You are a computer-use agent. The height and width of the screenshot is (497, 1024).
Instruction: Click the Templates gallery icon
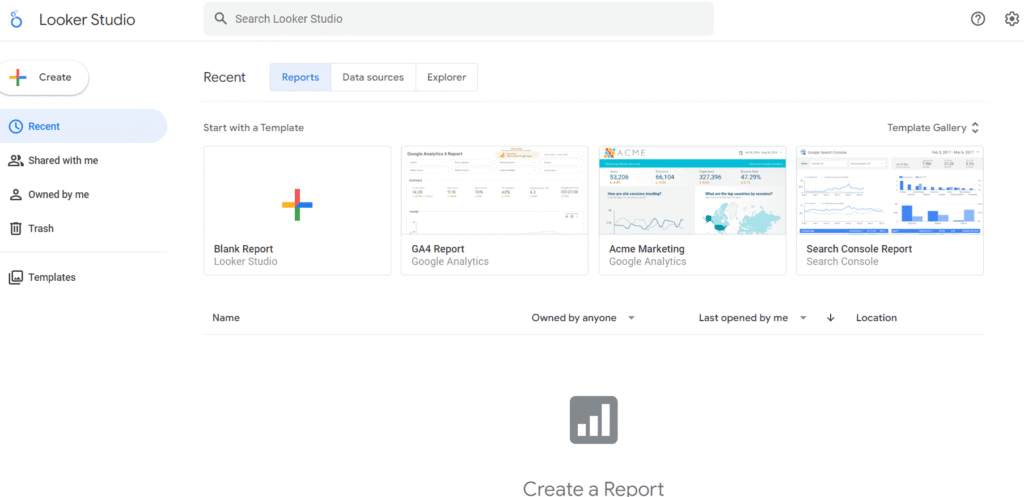(x=16, y=278)
